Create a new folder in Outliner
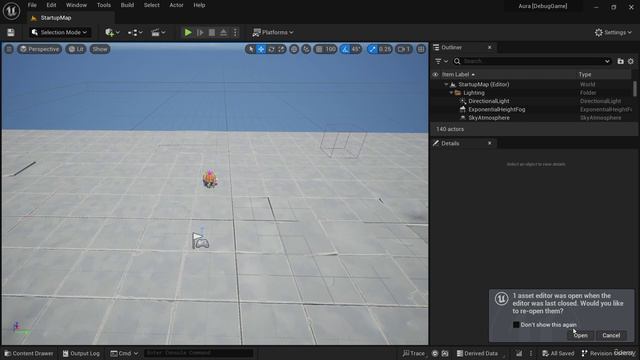This screenshot has height=360, width=640. pyautogui.click(x=620, y=61)
